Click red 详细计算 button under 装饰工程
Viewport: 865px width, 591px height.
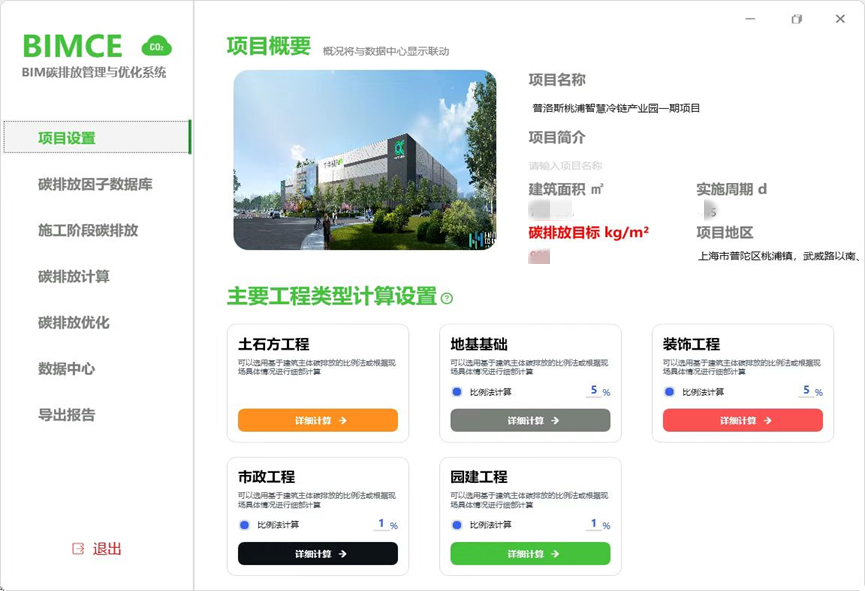pyautogui.click(x=742, y=420)
